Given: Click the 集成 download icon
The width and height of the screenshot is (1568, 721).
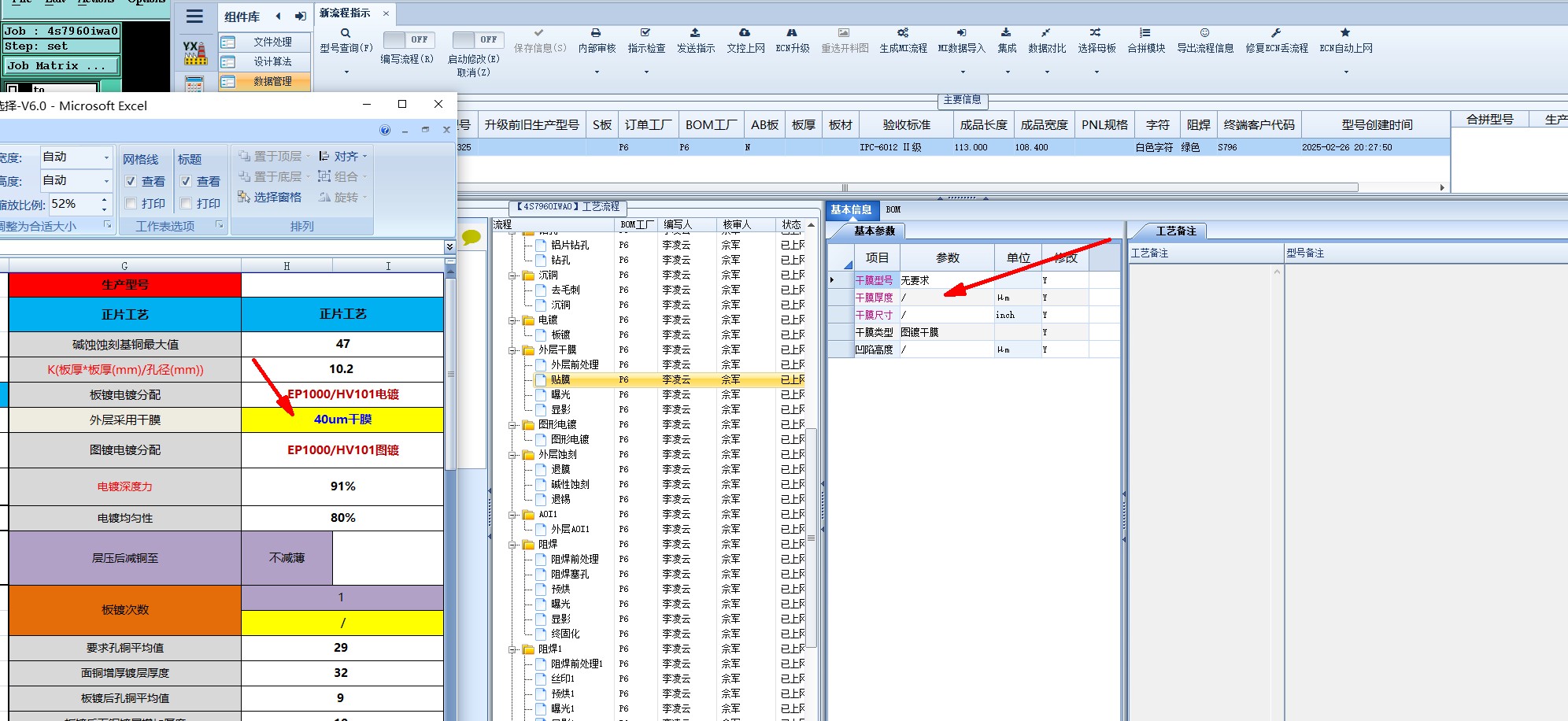Looking at the screenshot, I should click(x=1006, y=33).
